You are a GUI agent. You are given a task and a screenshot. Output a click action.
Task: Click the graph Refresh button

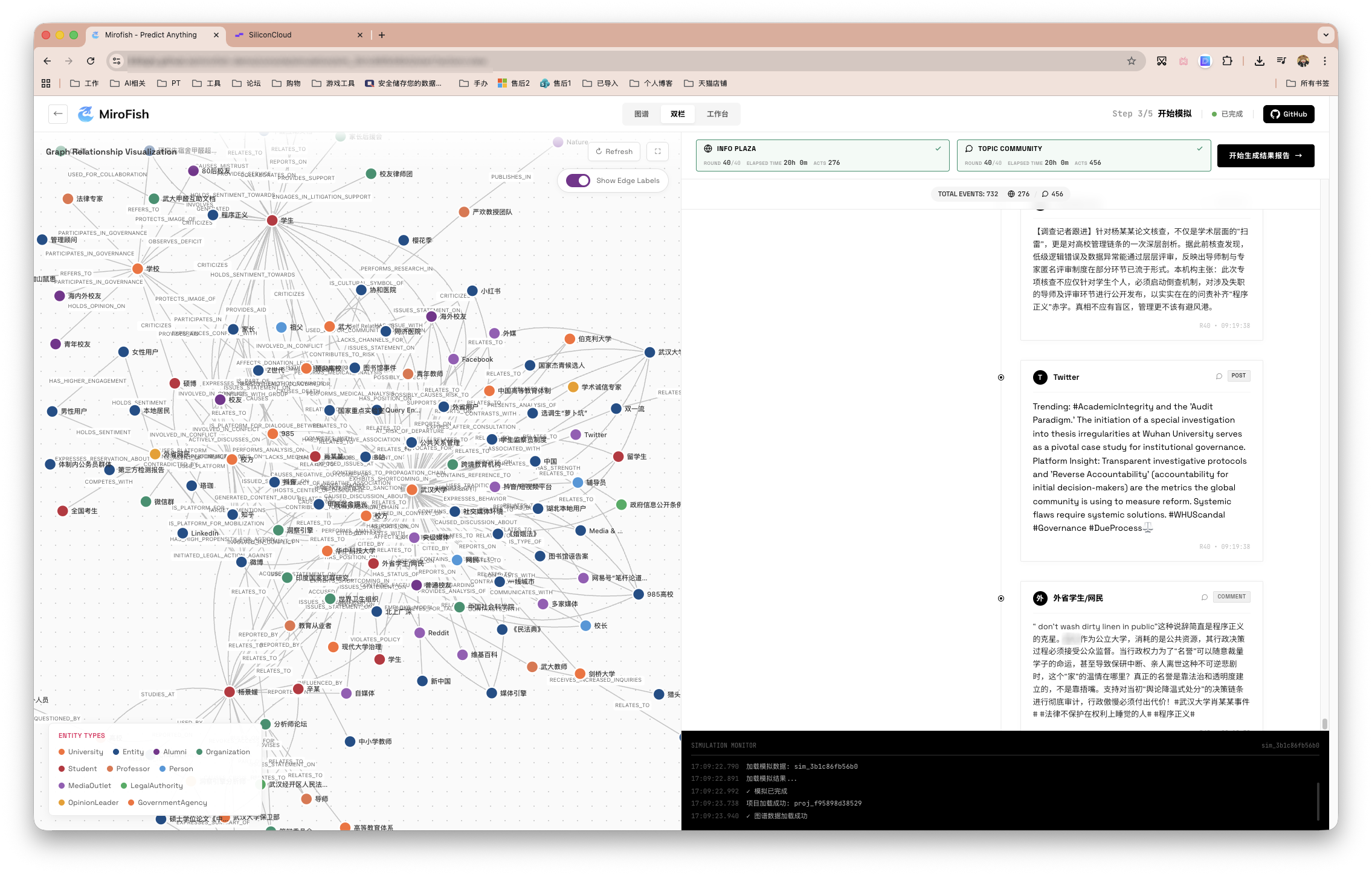[x=614, y=152]
